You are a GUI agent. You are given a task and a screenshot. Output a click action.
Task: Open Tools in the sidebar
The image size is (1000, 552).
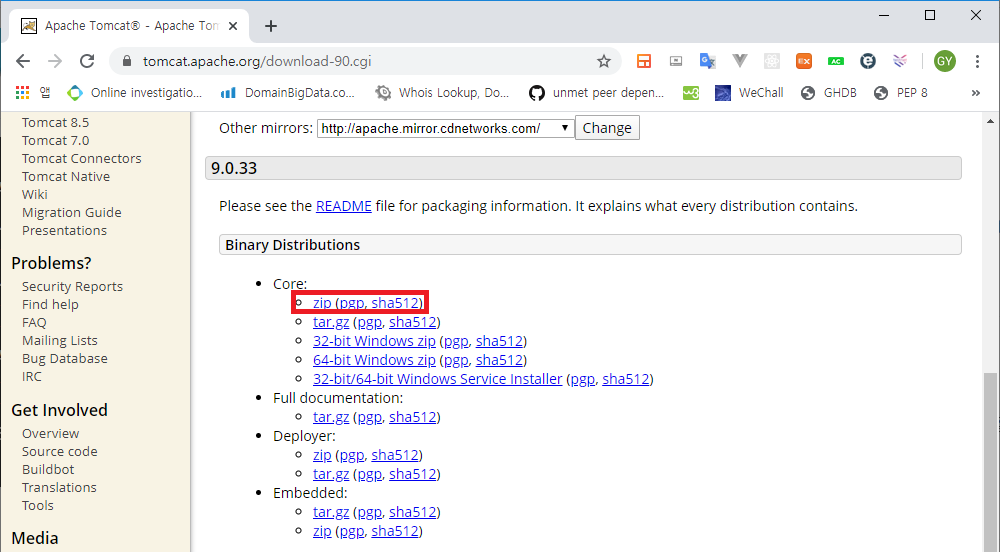38,505
